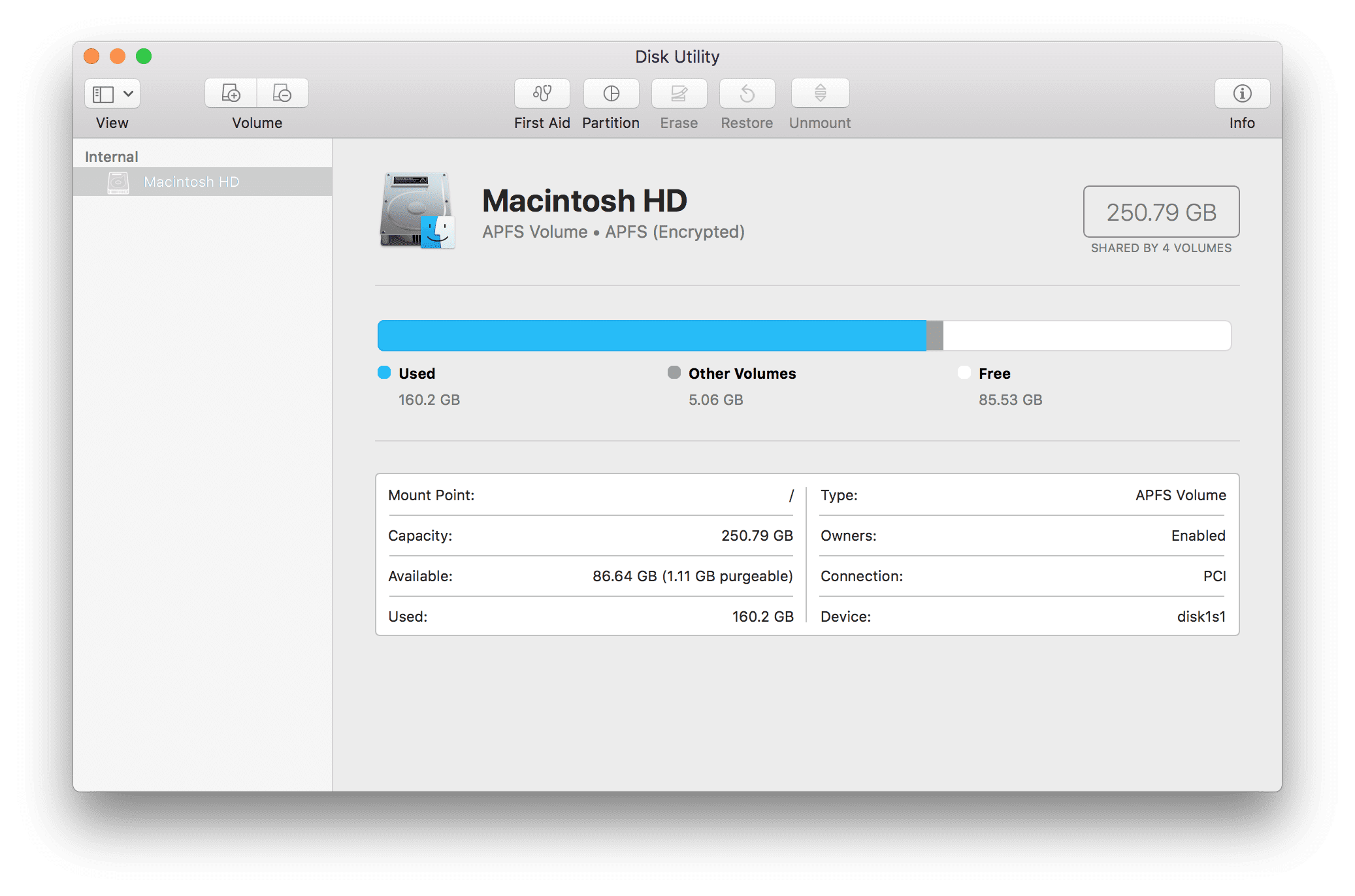This screenshot has height=896, width=1355.
Task: Open the Partition tool
Action: [611, 93]
